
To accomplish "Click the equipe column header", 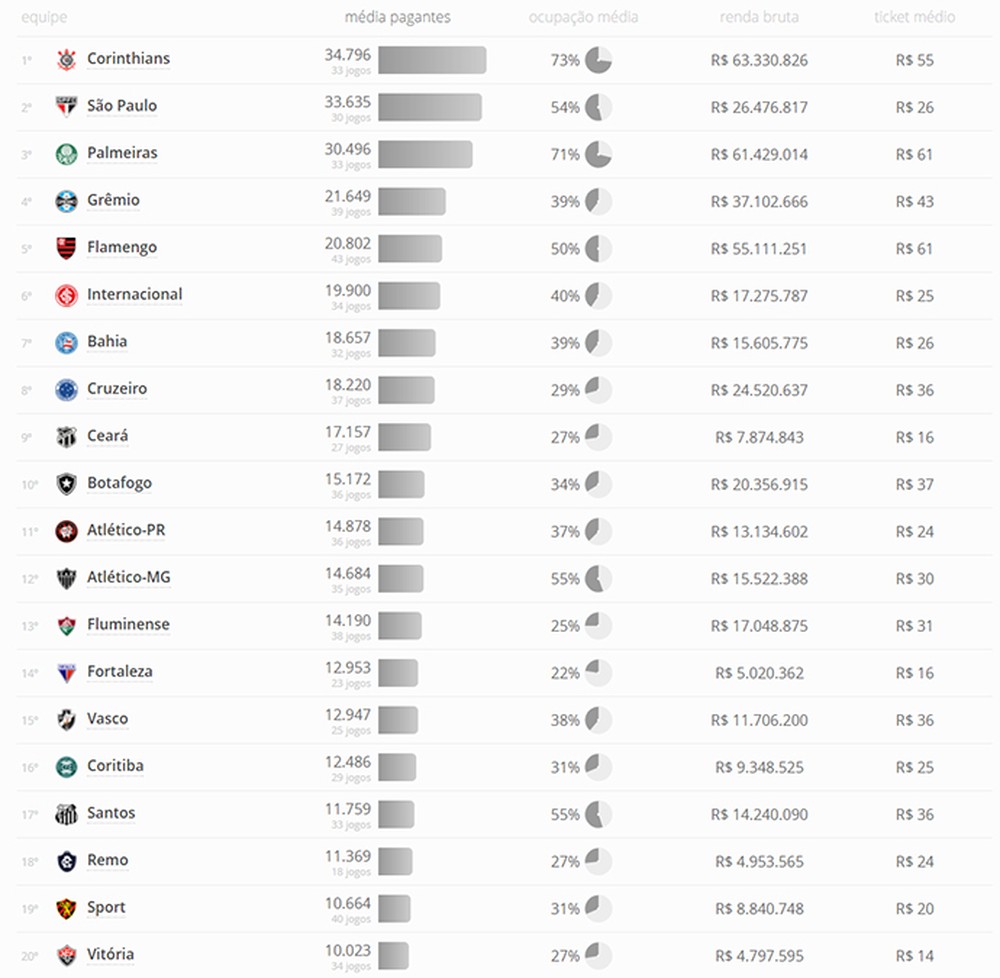I will [x=44, y=17].
